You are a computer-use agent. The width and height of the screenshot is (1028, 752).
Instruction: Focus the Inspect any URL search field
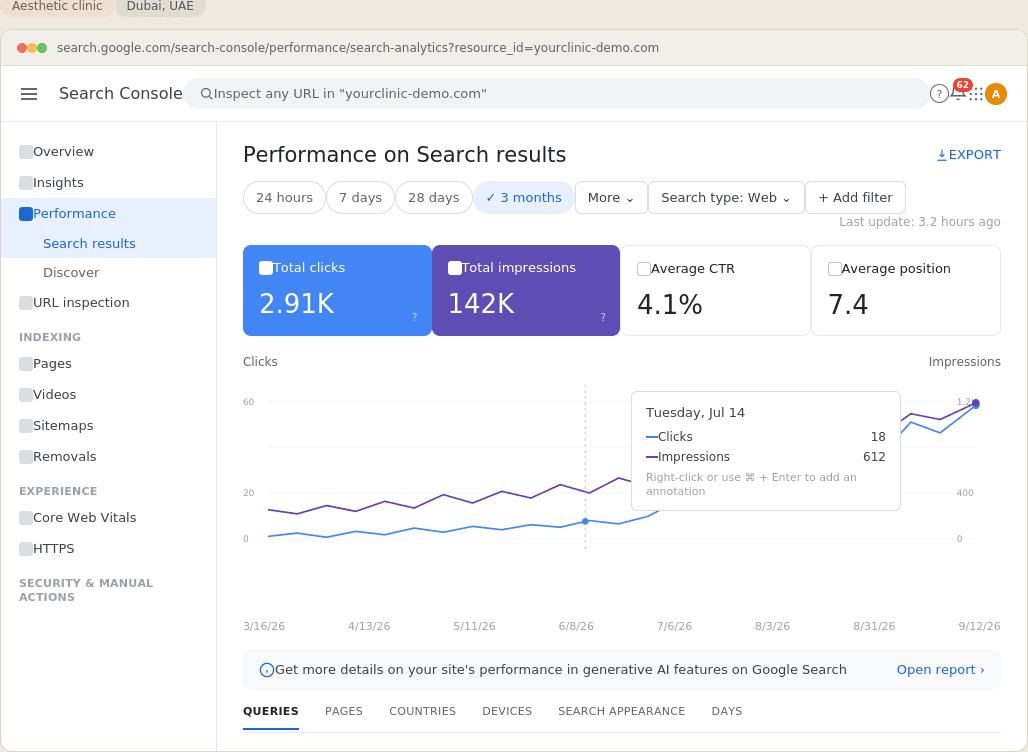[555, 94]
